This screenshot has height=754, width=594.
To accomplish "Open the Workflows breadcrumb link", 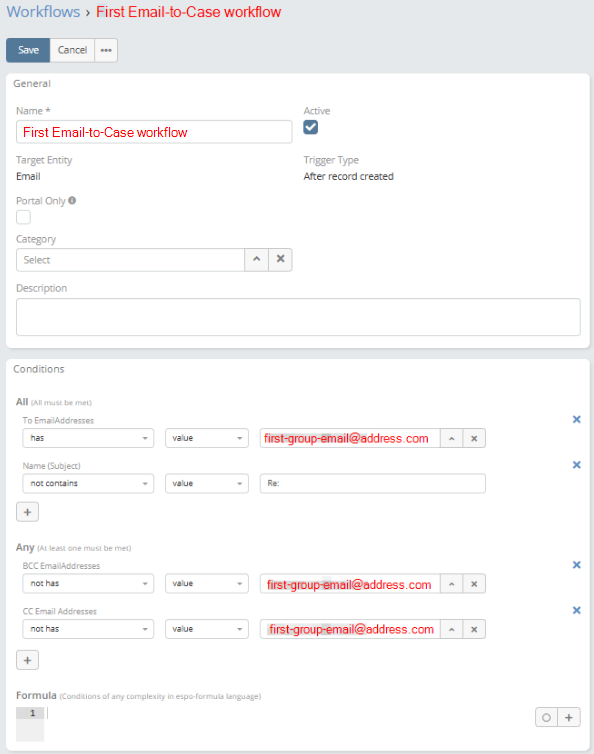I will 43,12.
